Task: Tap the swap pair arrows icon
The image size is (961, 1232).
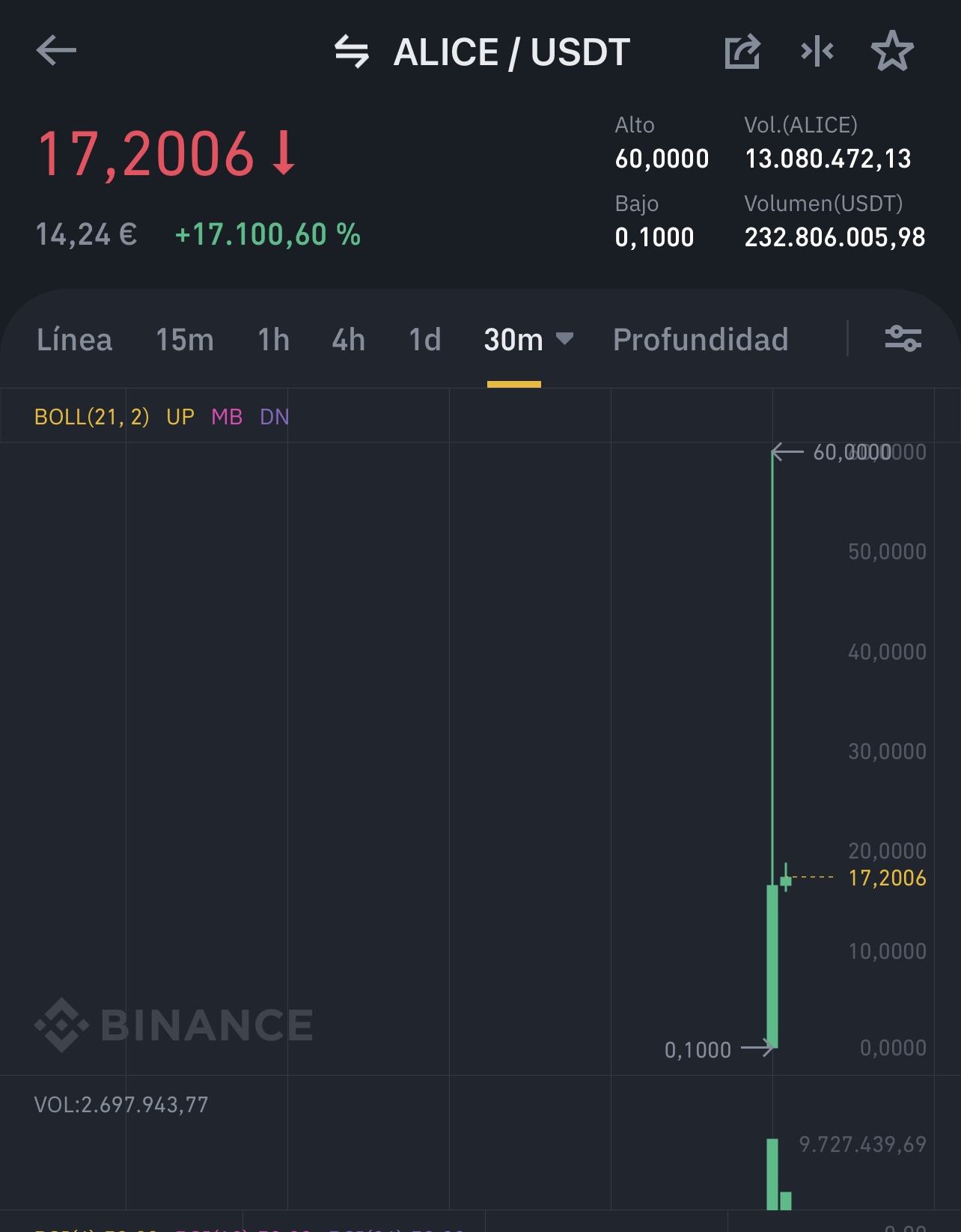Action: pos(351,52)
